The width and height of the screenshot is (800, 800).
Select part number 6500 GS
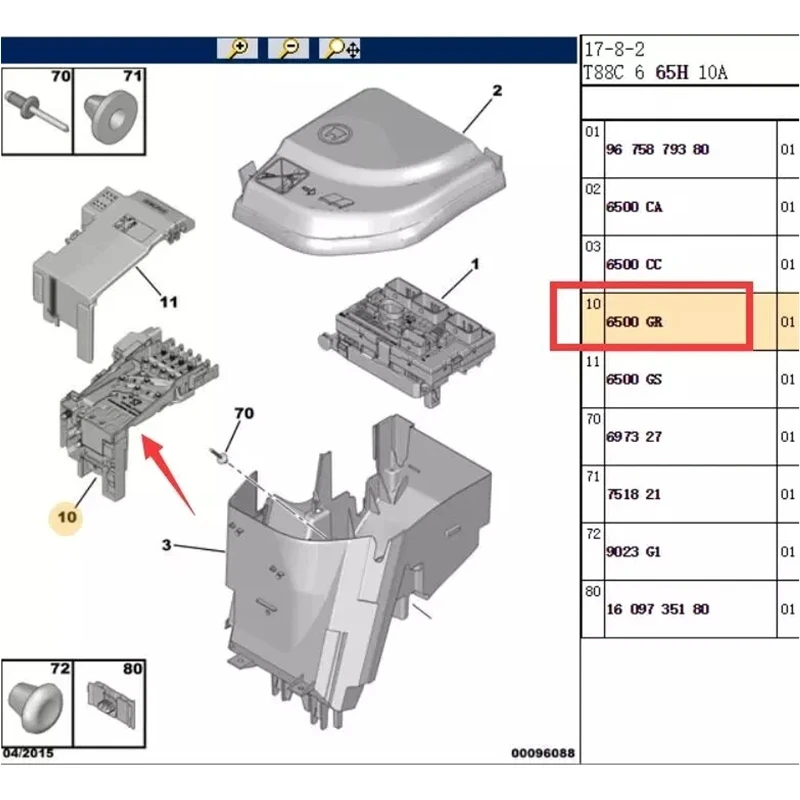pyautogui.click(x=634, y=379)
